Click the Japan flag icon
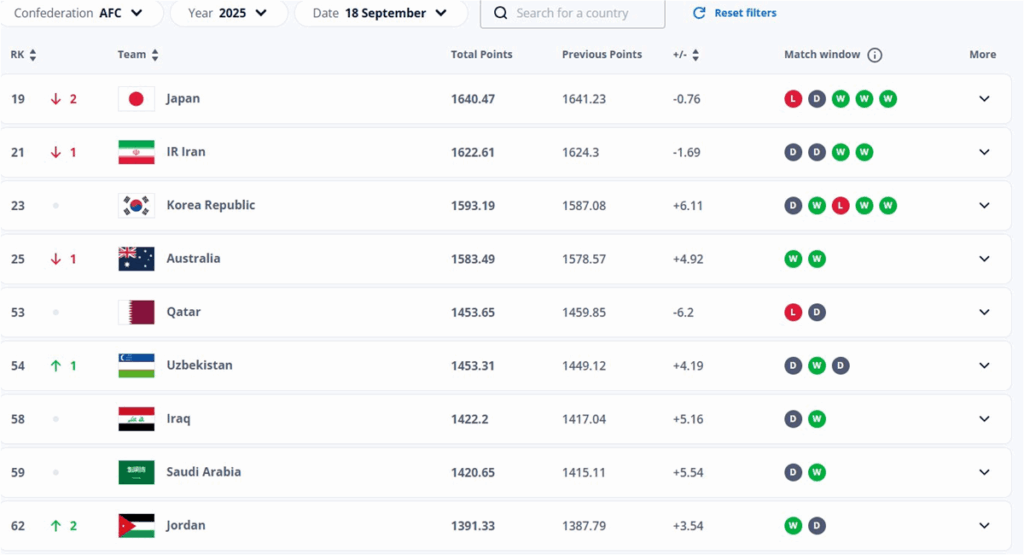 pos(136,99)
